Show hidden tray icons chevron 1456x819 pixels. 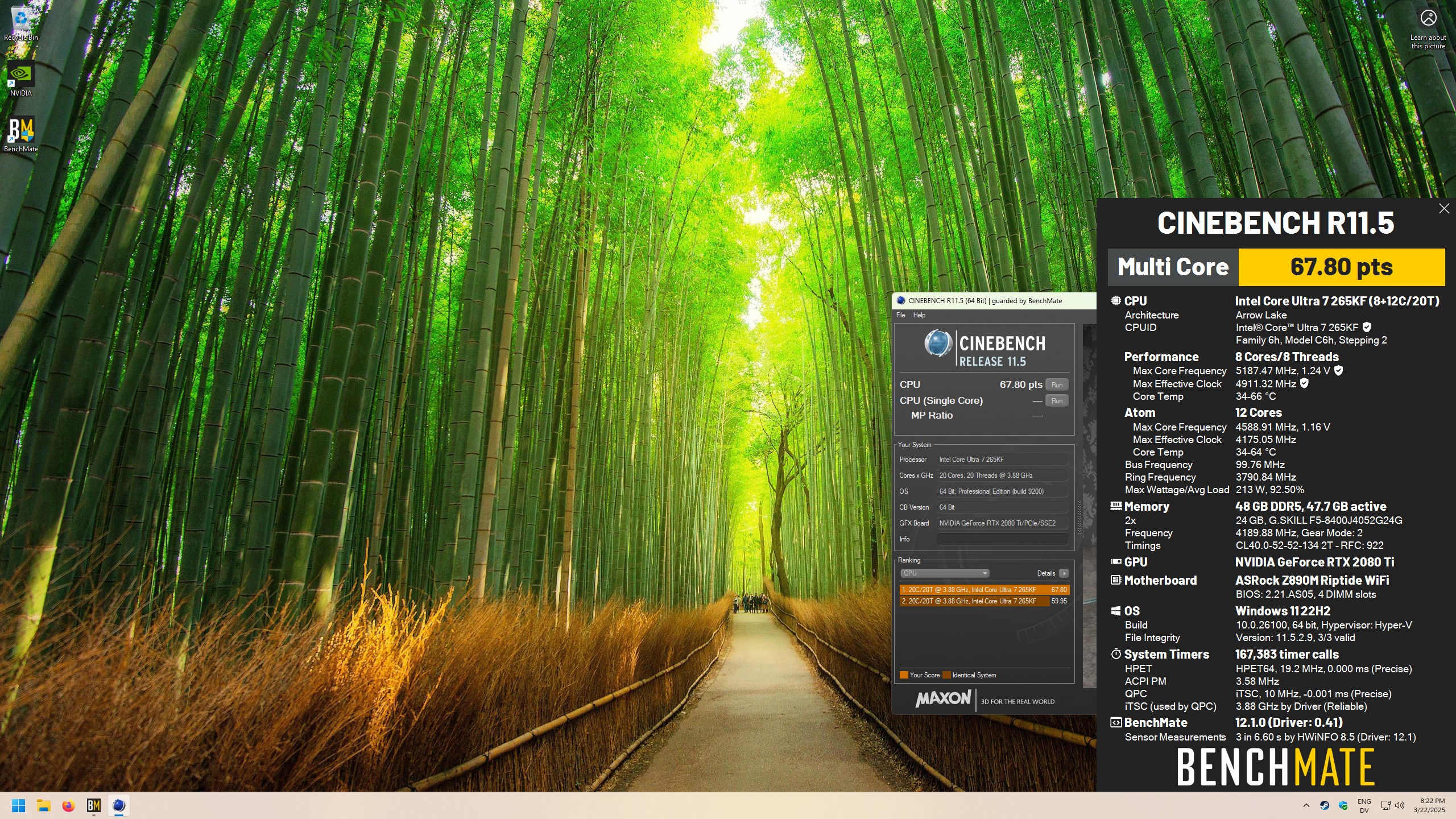1306,805
